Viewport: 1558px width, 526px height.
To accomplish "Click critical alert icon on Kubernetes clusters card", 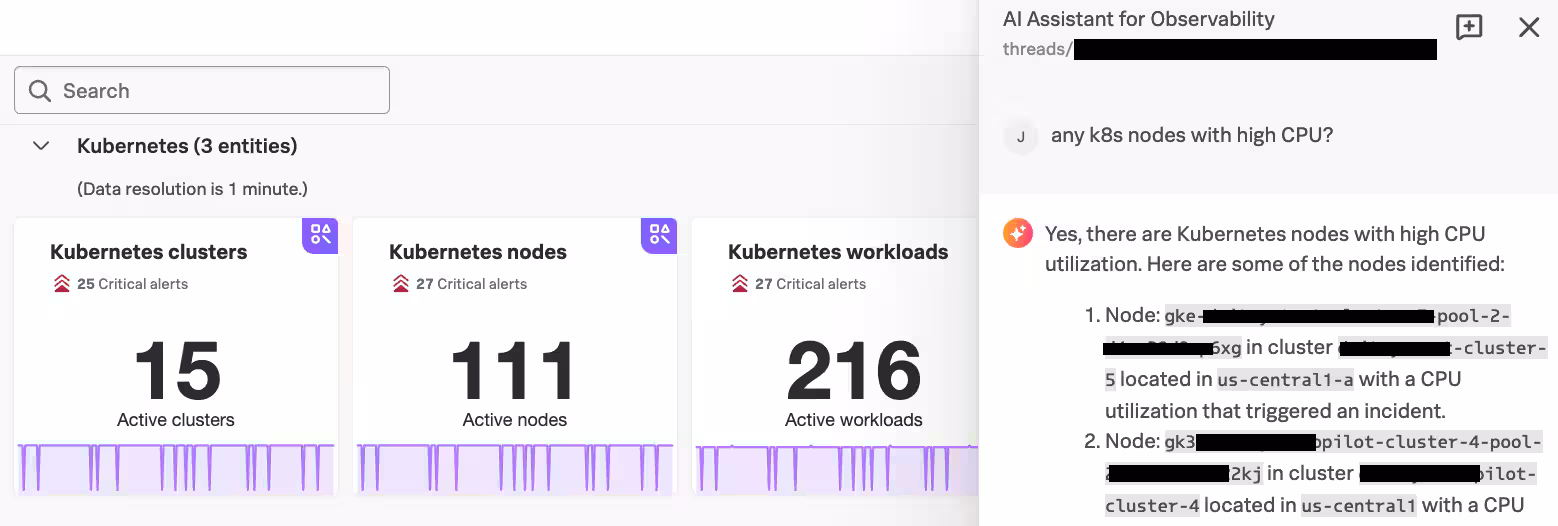I will (62, 284).
